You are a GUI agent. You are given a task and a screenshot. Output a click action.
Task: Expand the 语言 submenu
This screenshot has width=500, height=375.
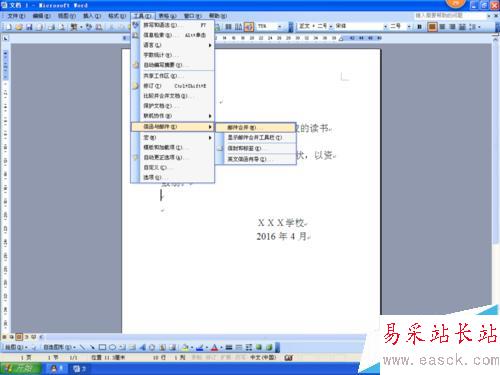173,45
